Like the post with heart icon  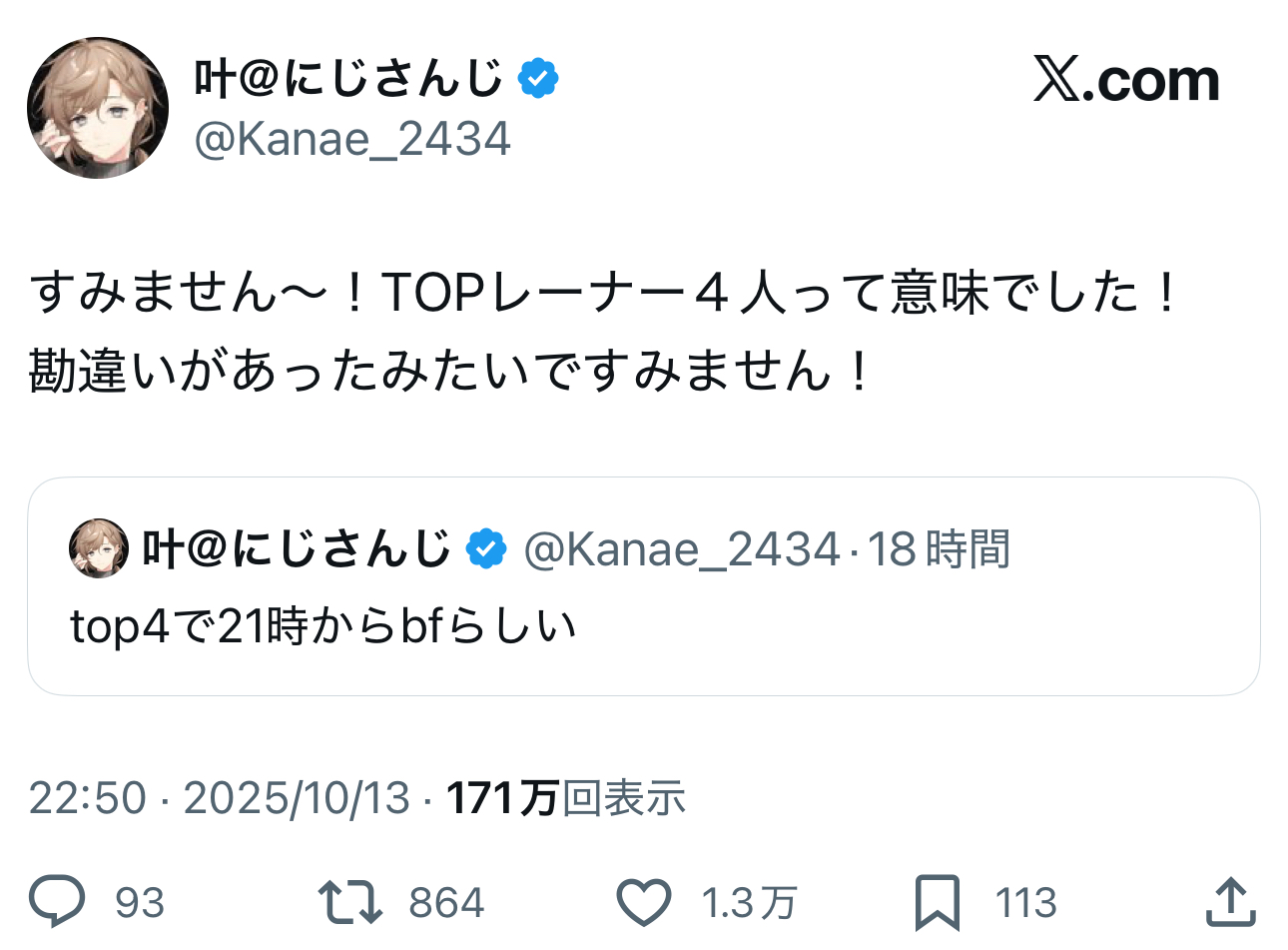(643, 902)
